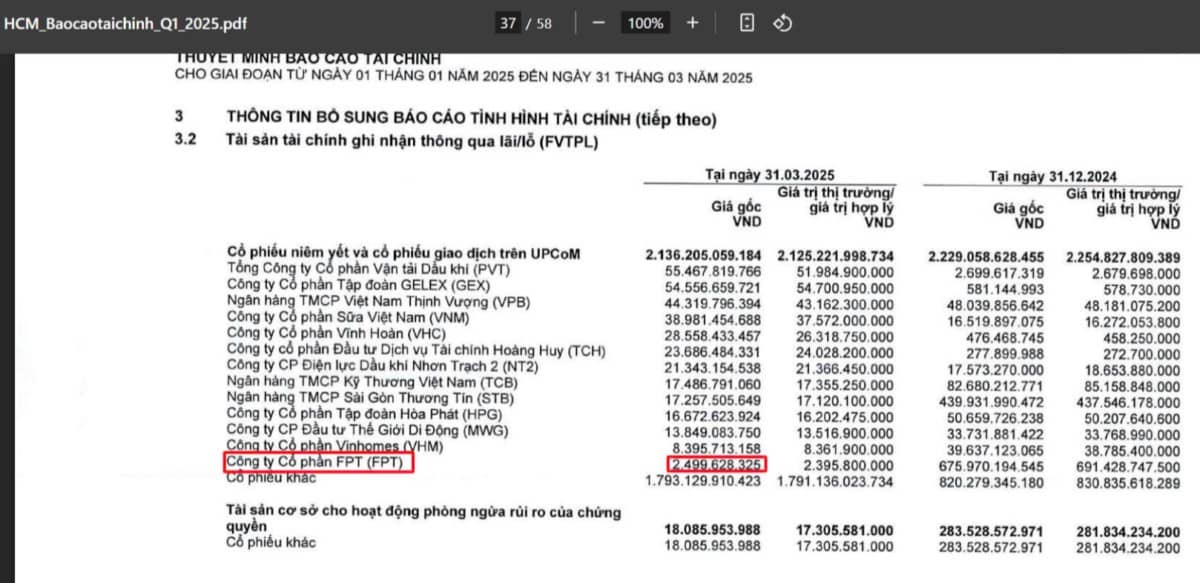Edit the 100% zoom level field
The image size is (1200, 583).
644,23
